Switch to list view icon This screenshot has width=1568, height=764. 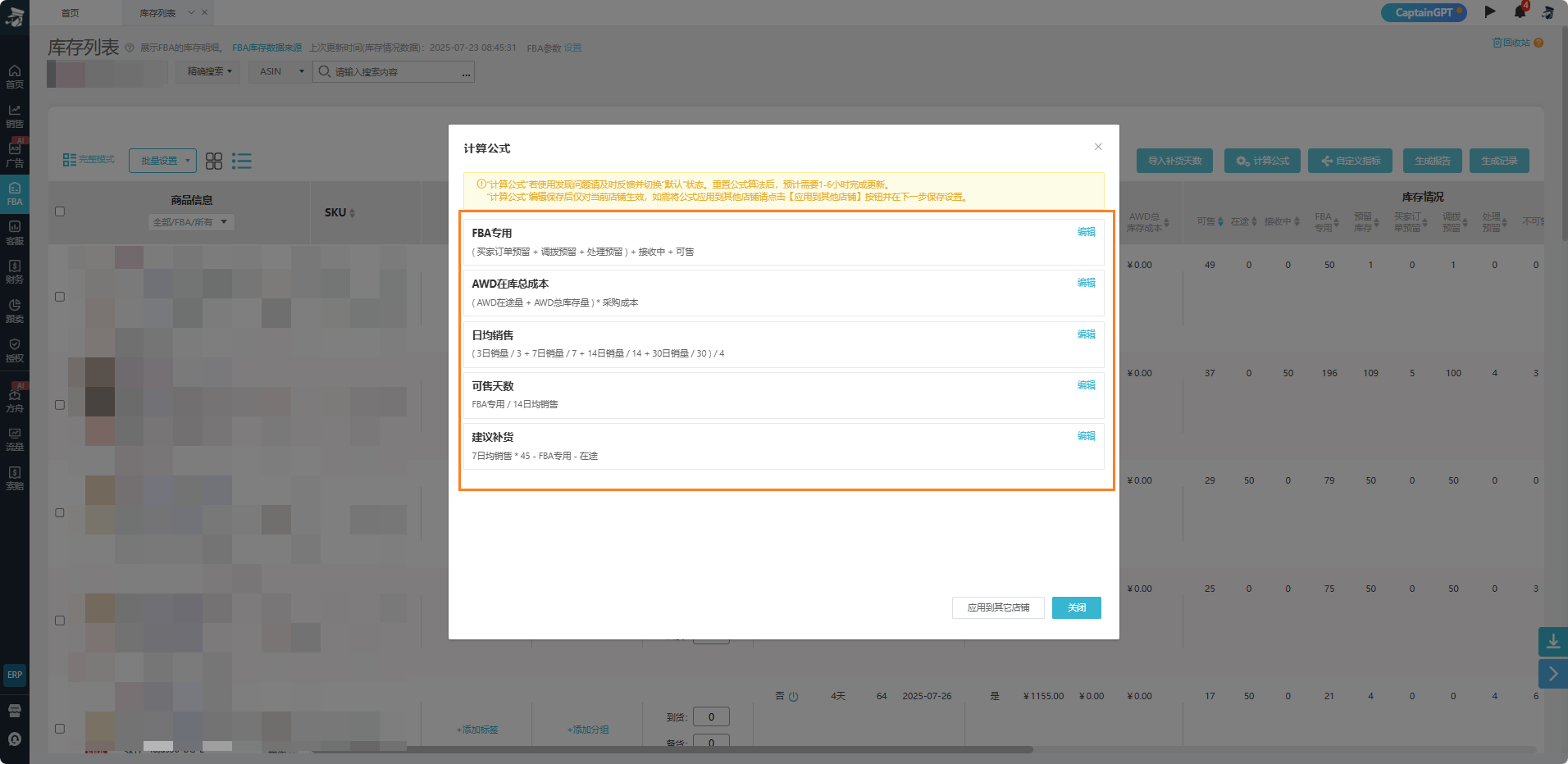pos(242,161)
